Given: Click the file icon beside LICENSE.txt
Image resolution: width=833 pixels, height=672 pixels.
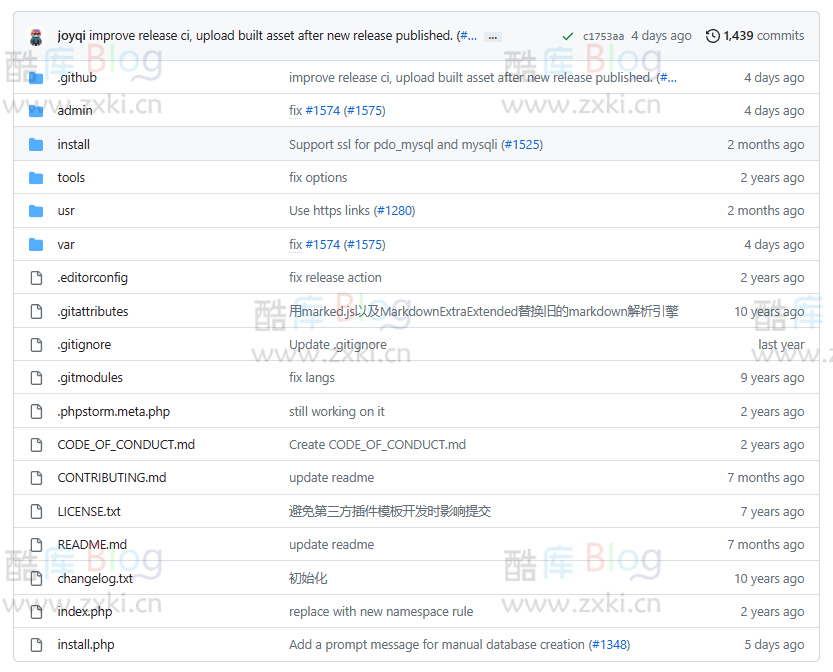Looking at the screenshot, I should [x=35, y=511].
